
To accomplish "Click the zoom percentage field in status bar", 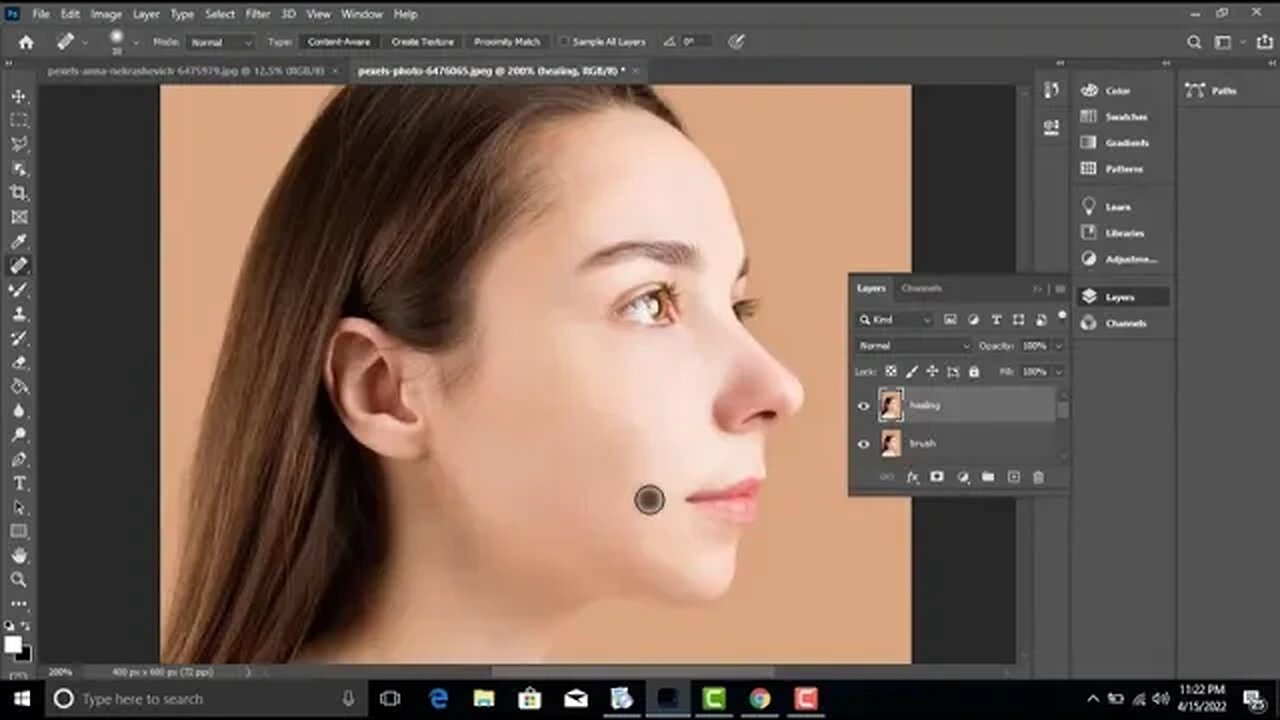I will point(60,672).
